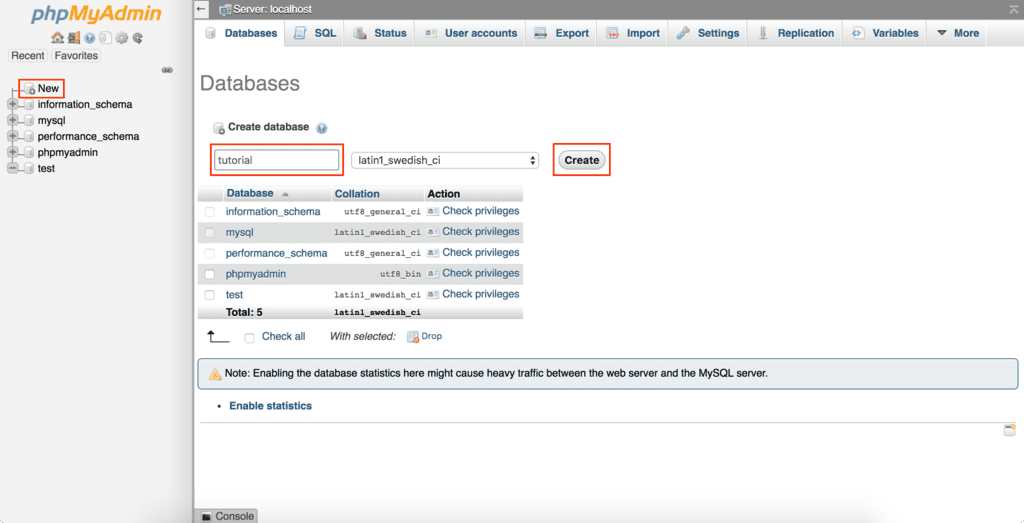Click the help icon beside Create database

[322, 128]
